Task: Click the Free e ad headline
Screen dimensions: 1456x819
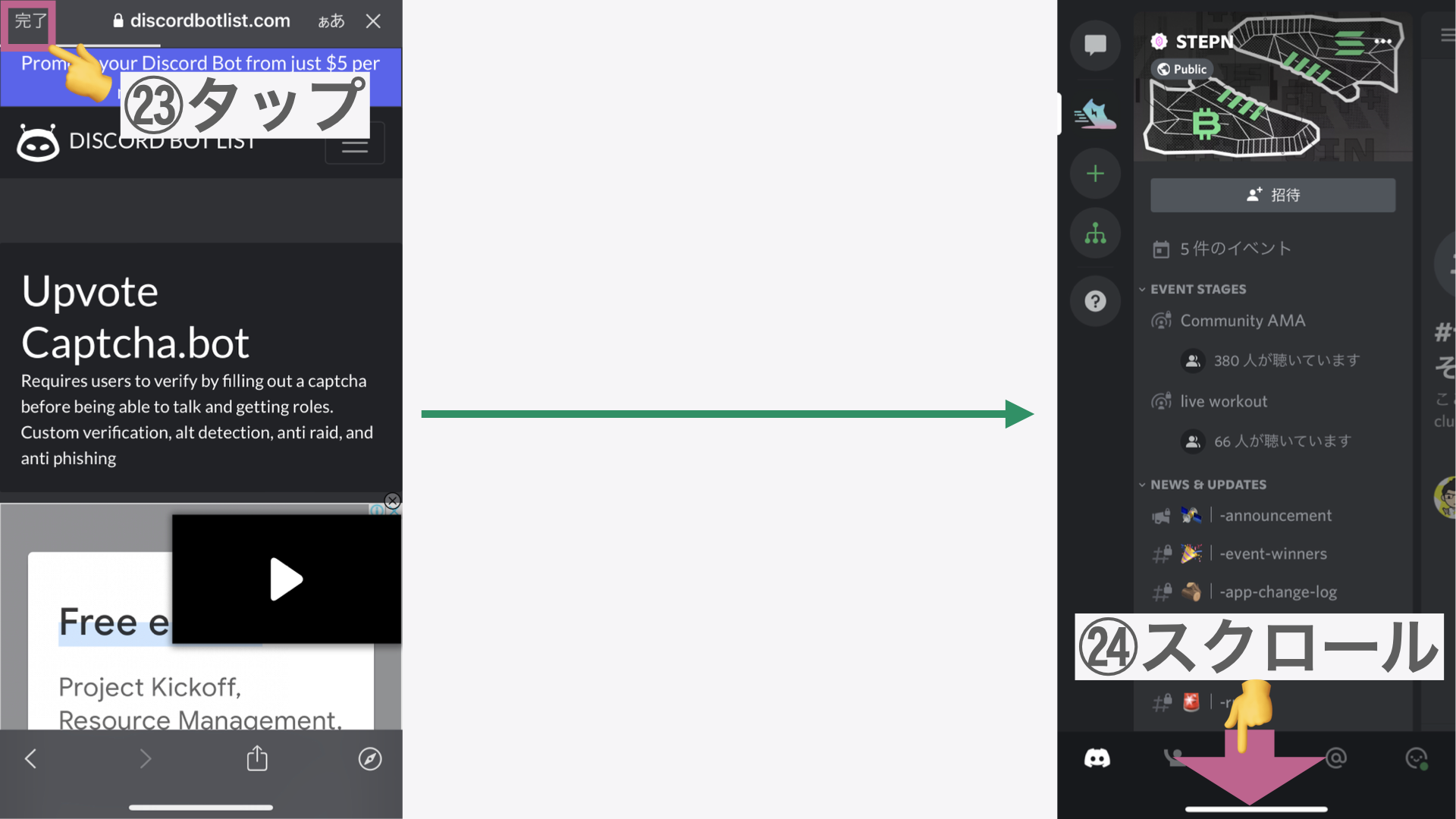Action: click(x=114, y=622)
